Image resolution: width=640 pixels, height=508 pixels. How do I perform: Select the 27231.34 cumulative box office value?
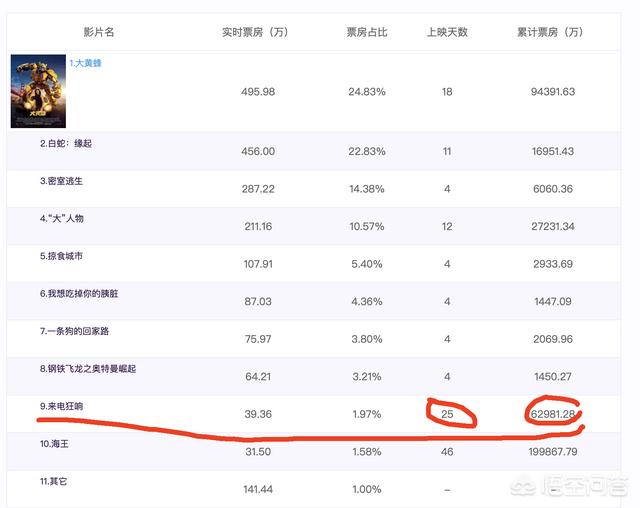coord(553,226)
